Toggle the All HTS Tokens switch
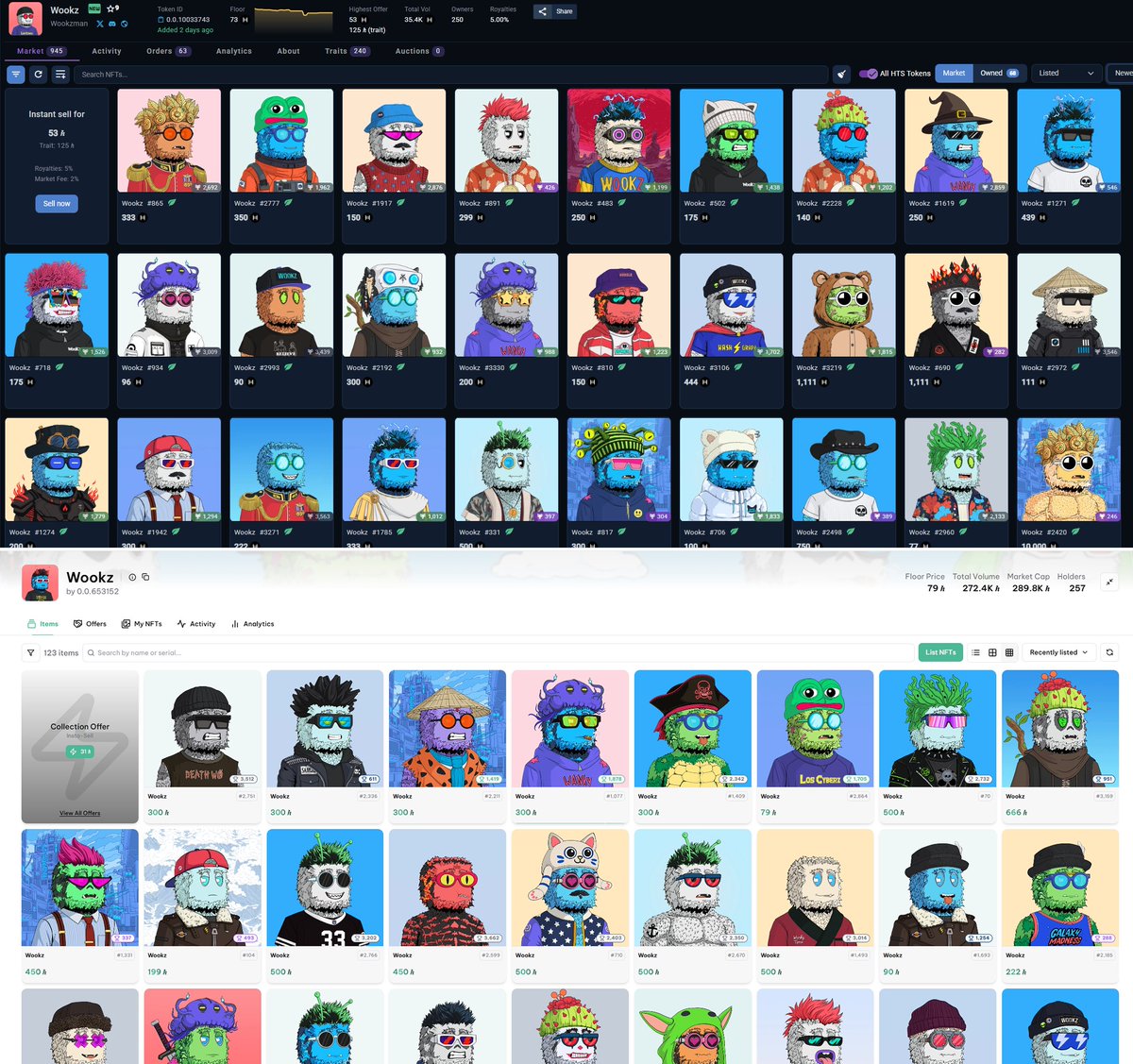1133x1064 pixels. pos(868,74)
